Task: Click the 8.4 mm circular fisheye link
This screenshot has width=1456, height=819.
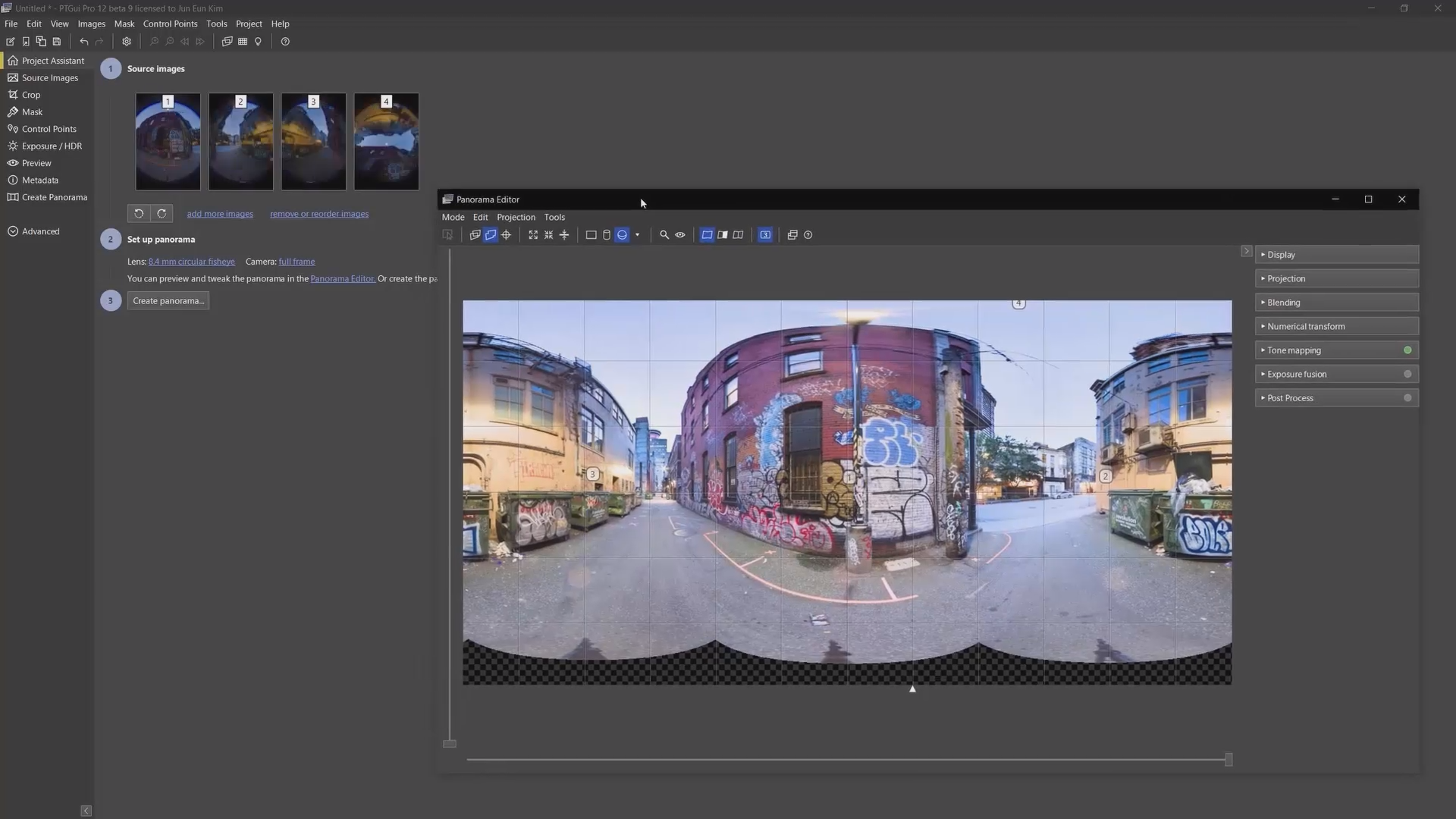Action: click(191, 262)
